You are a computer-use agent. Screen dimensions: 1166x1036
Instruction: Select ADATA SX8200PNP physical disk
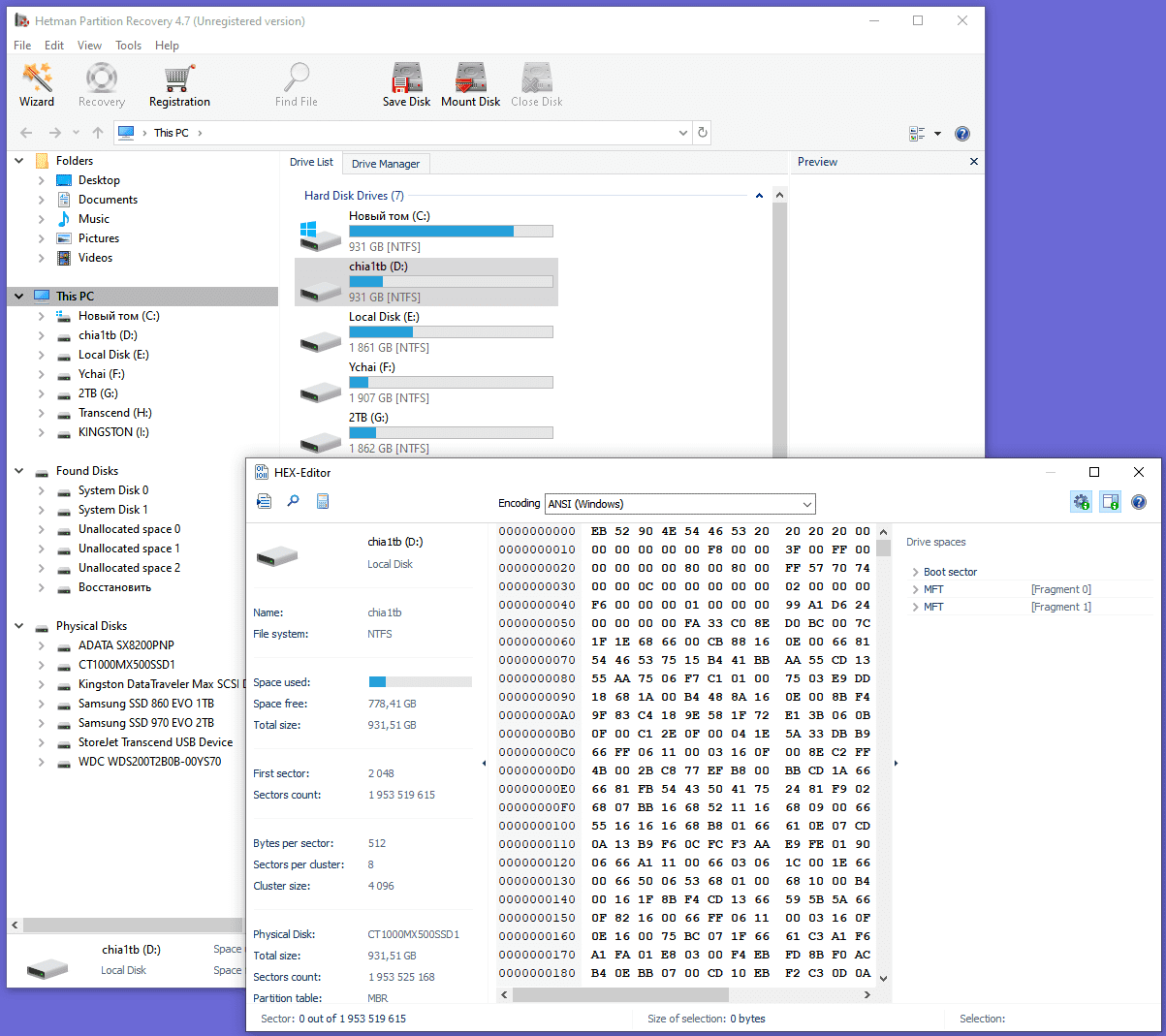[x=126, y=645]
